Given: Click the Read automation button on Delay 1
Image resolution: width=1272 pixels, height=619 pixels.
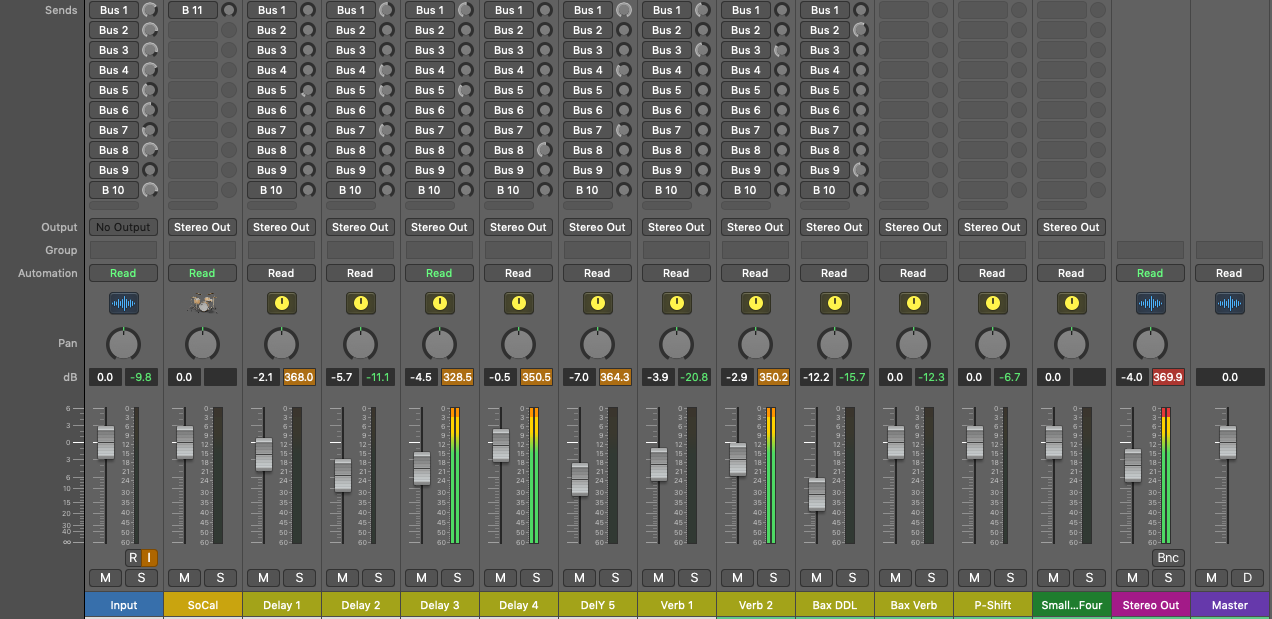Looking at the screenshot, I should [x=281, y=273].
